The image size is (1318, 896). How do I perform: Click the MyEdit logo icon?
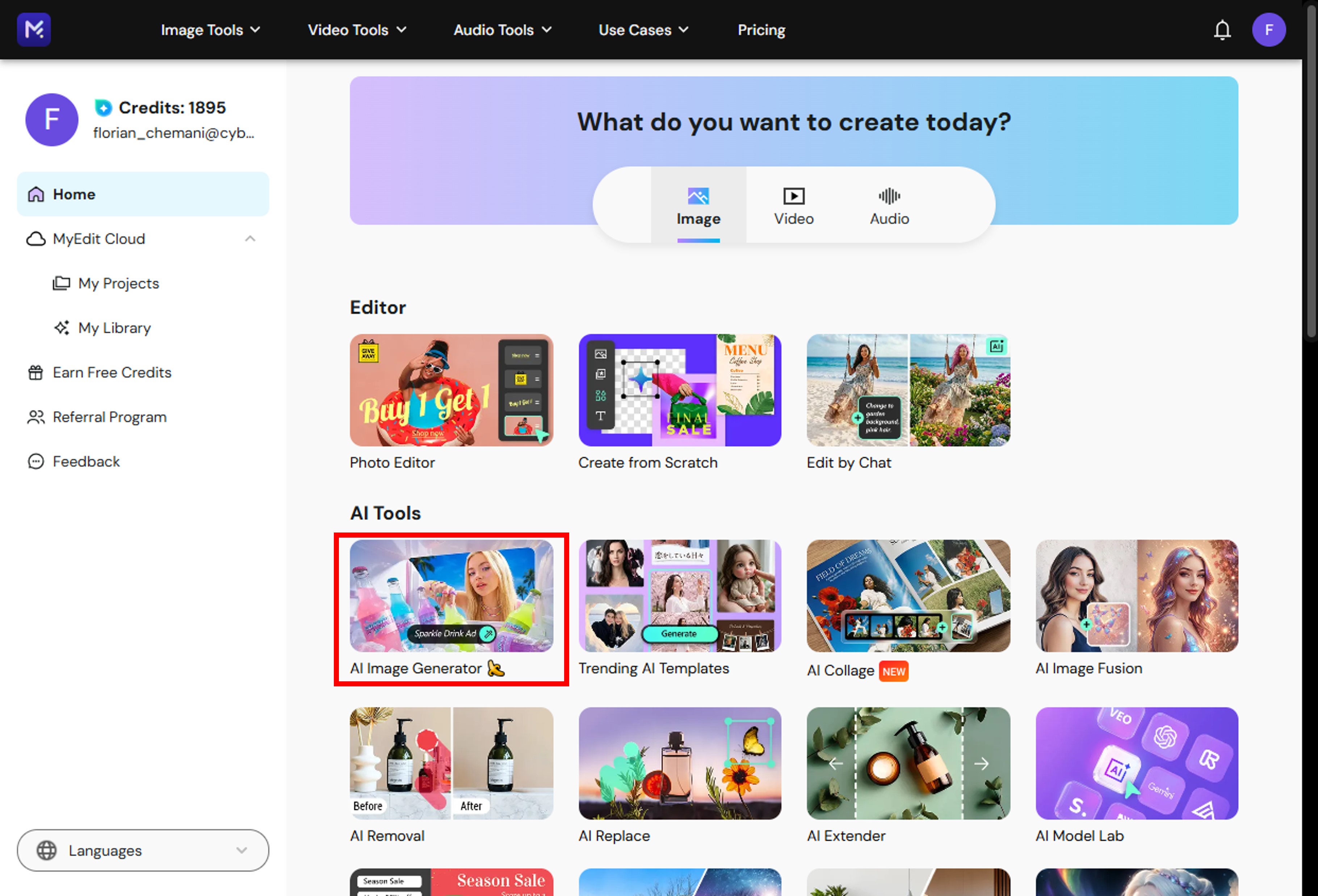[34, 29]
